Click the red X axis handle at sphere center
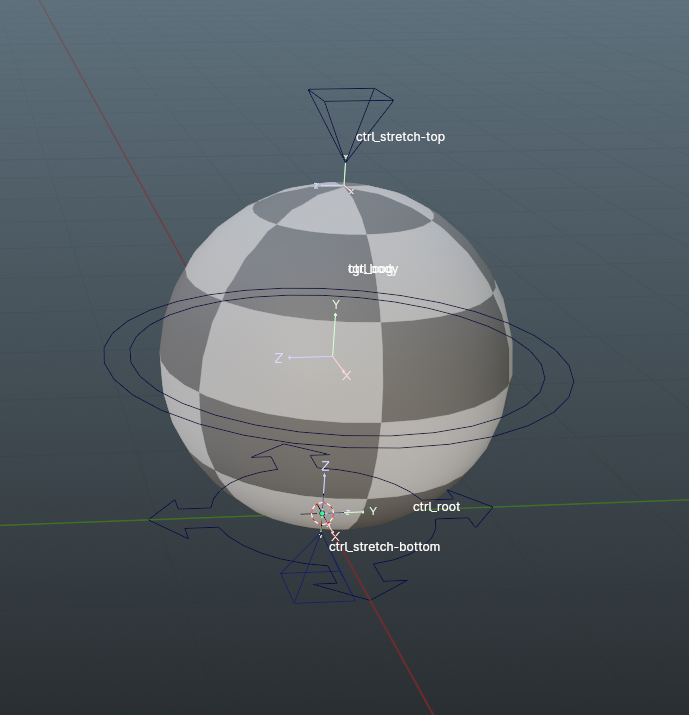 tap(345, 373)
